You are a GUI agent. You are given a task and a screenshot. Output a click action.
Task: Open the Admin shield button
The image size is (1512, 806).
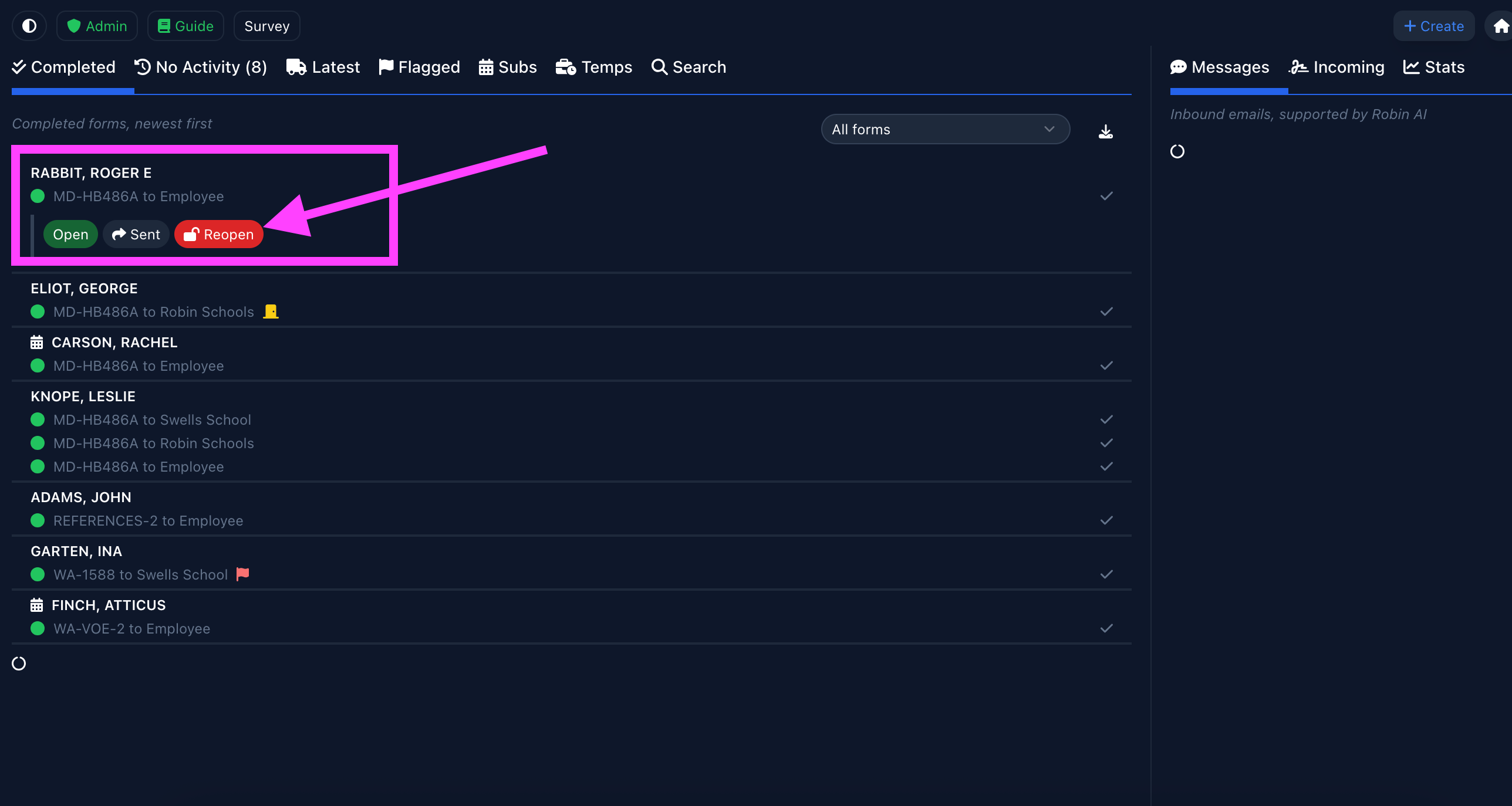(97, 26)
